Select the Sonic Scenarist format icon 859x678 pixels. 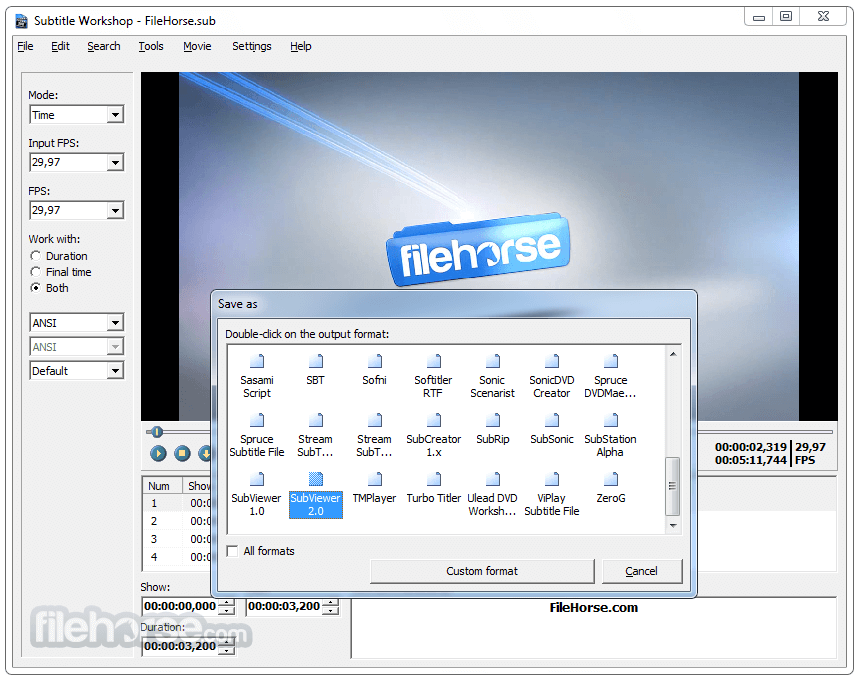[x=493, y=361]
